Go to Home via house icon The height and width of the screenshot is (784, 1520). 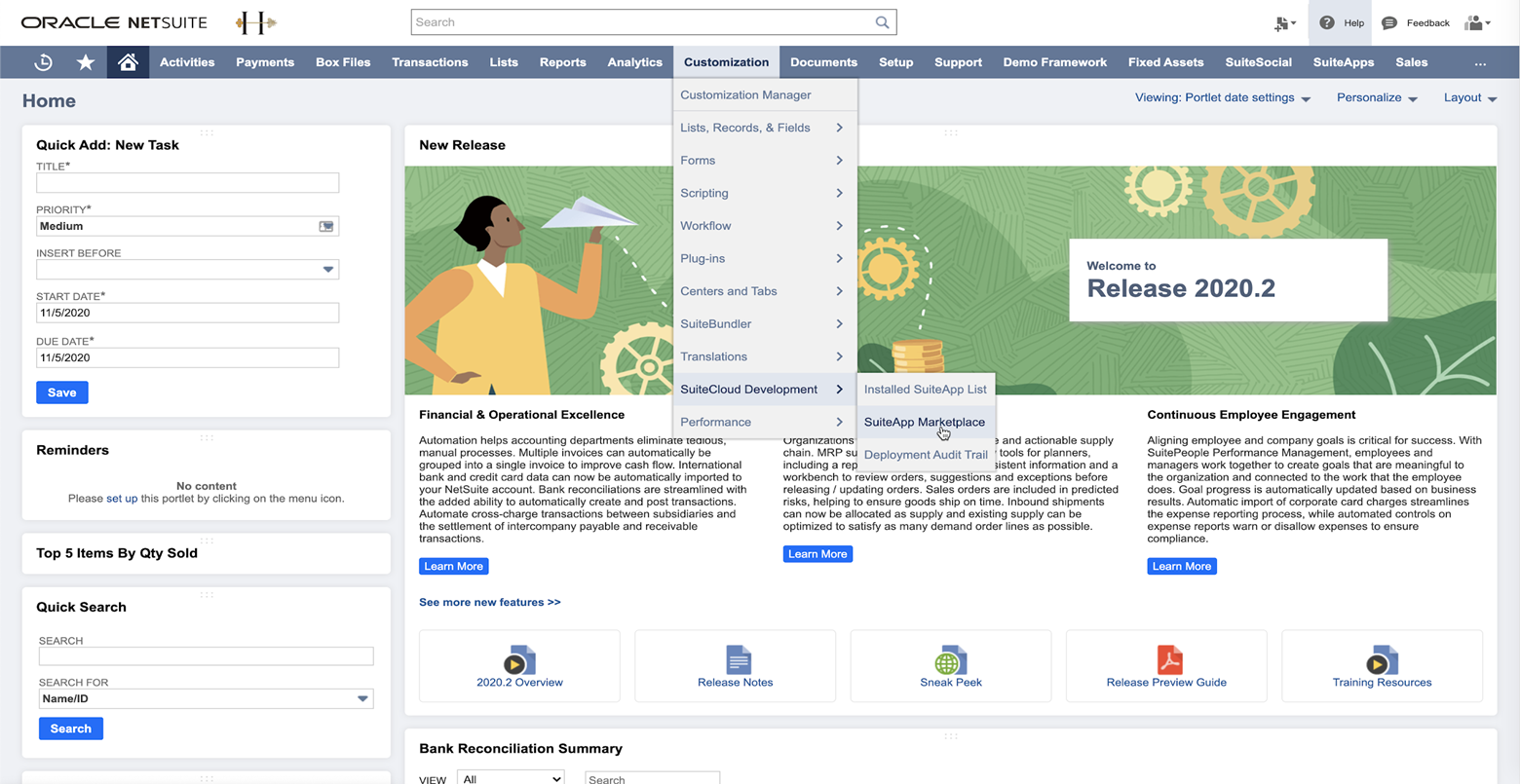pyautogui.click(x=128, y=62)
